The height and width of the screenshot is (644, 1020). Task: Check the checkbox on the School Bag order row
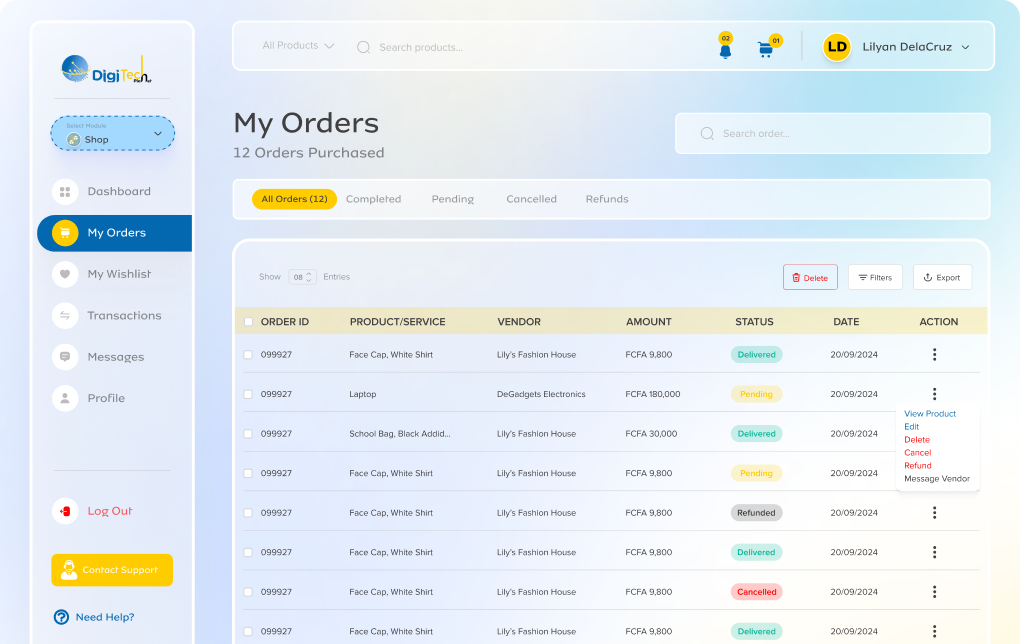(247, 433)
